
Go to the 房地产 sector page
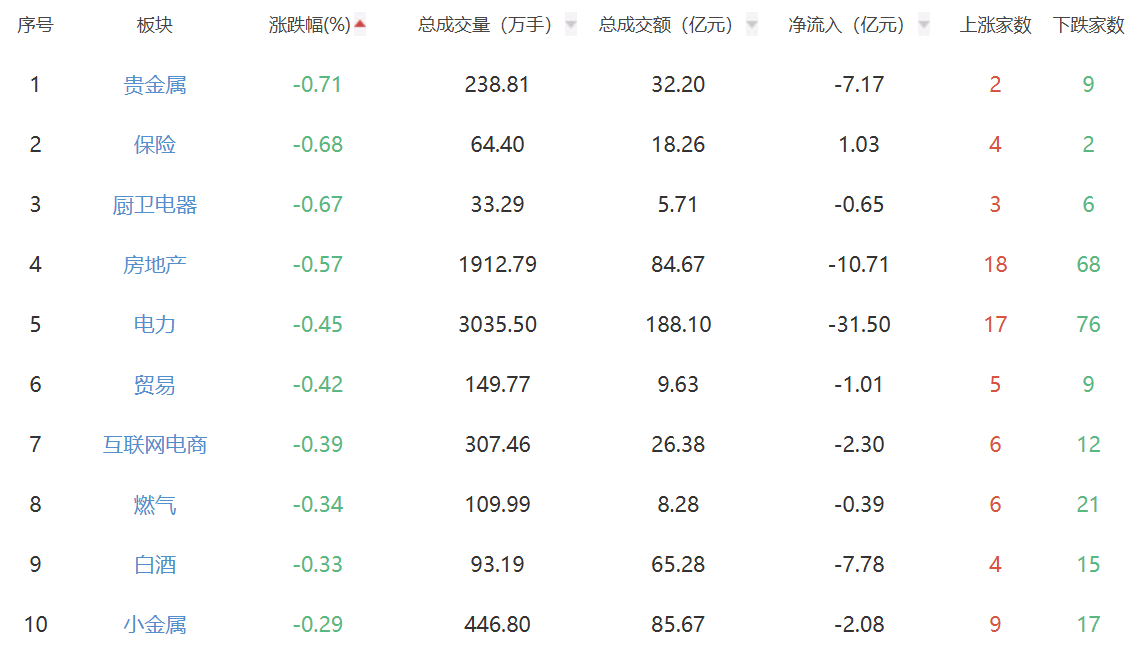pyautogui.click(x=155, y=265)
